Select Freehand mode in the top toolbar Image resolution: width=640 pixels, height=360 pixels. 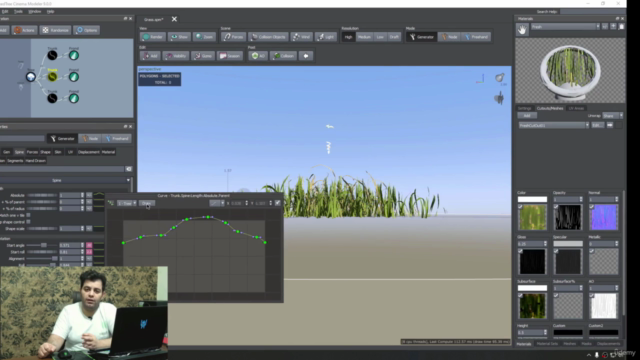(x=476, y=37)
